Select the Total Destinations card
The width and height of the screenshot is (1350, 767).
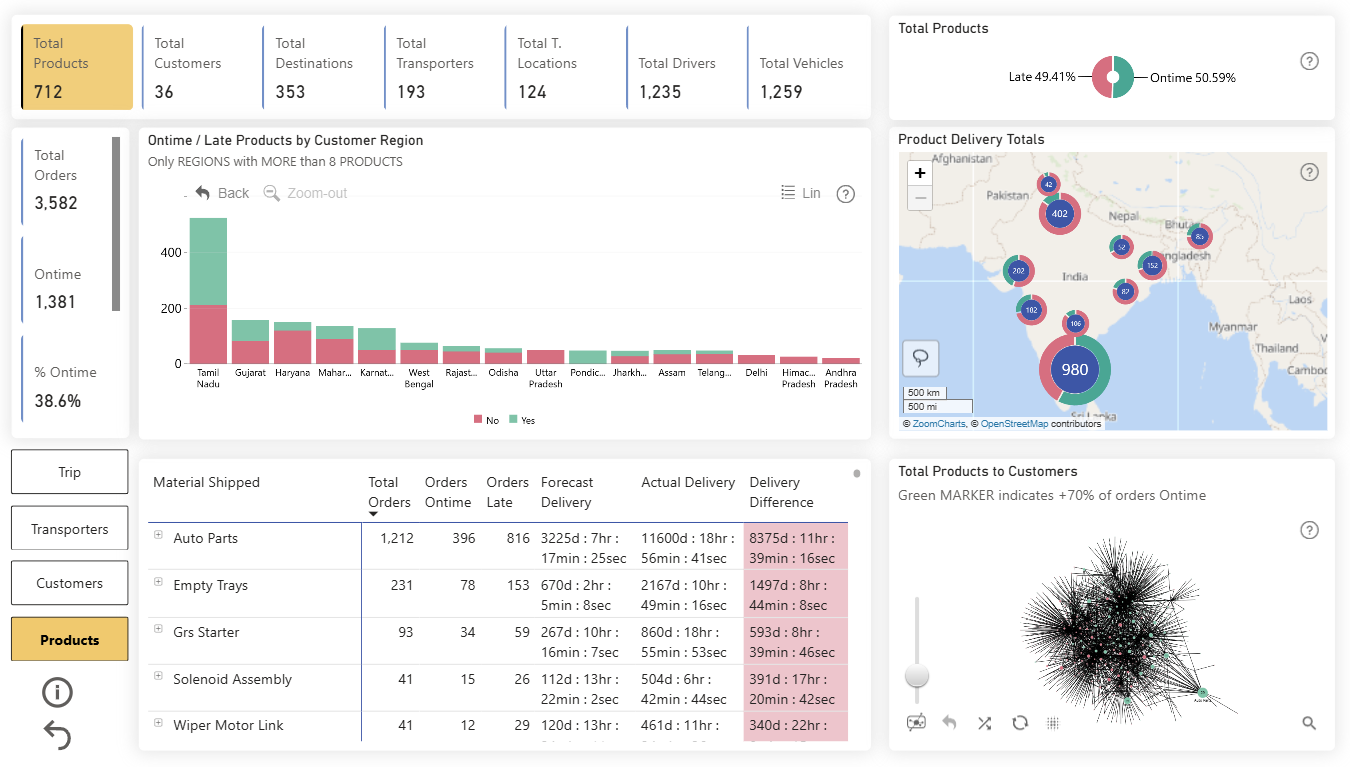[319, 67]
